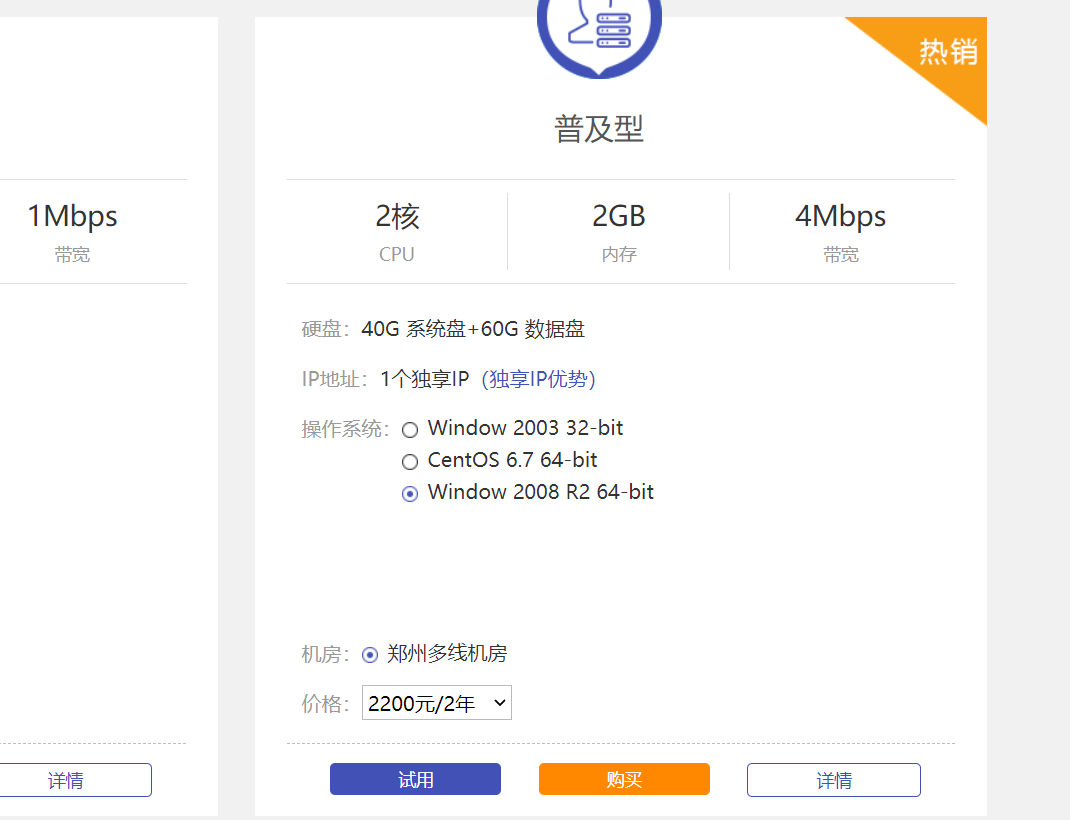
Task: Choose CentOS 6.7 64-bit operating system
Action: (x=410, y=462)
